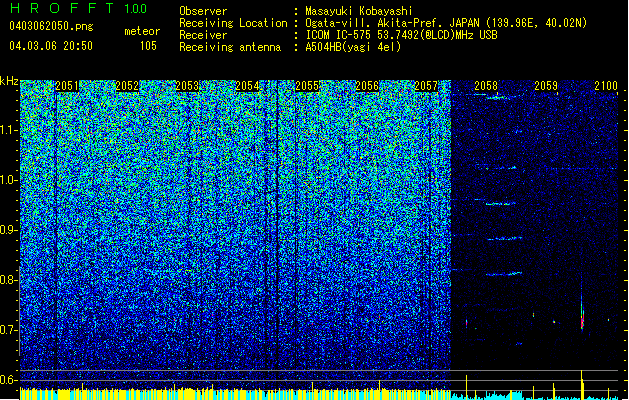Click the Receiving antenna field label
The image size is (629, 400).
click(x=230, y=47)
